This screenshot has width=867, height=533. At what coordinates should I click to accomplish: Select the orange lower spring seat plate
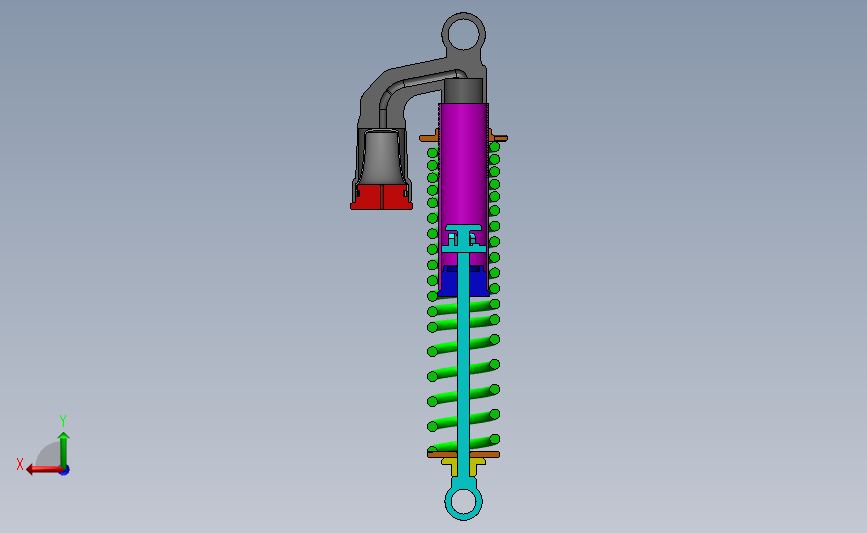(x=463, y=454)
